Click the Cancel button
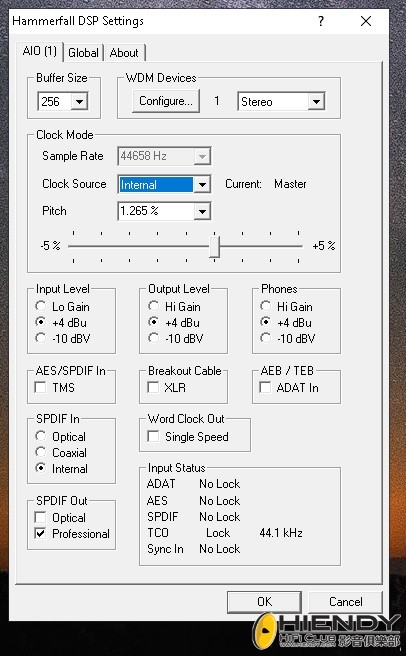The width and height of the screenshot is (406, 656). [x=345, y=602]
